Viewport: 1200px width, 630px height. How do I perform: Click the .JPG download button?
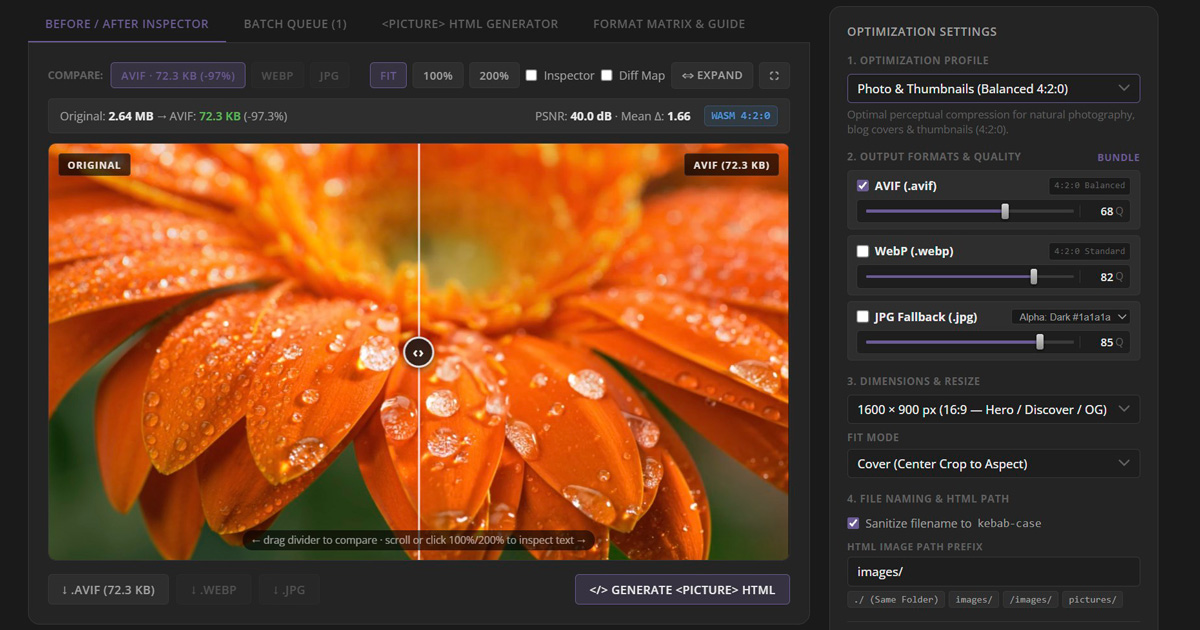point(289,590)
